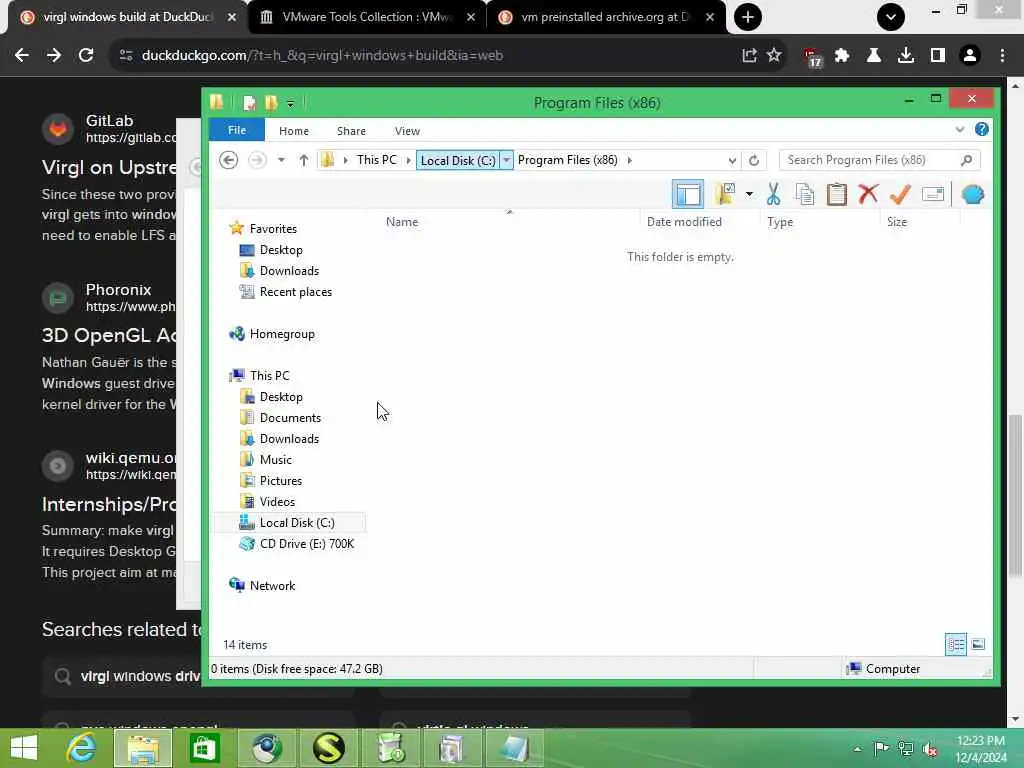Open a new browser tab
Screen dimensions: 1024x768
tap(748, 17)
